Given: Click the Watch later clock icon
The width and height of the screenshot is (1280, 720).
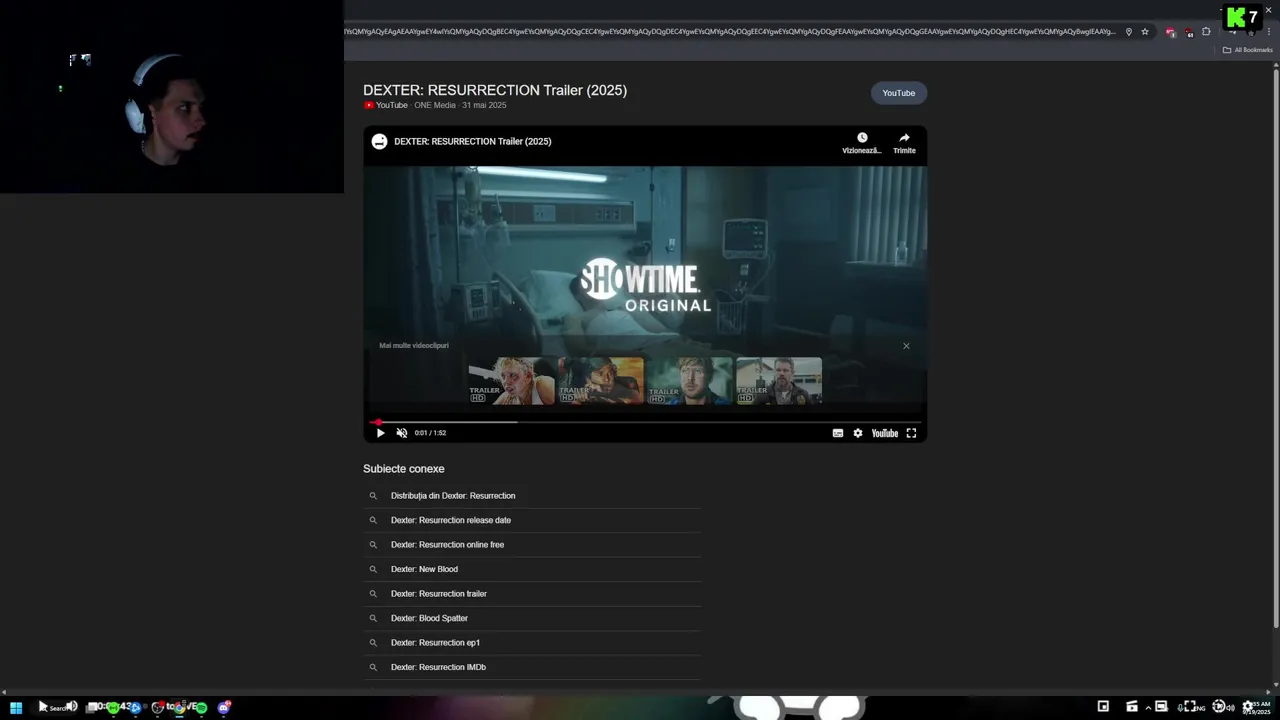Looking at the screenshot, I should [862, 138].
